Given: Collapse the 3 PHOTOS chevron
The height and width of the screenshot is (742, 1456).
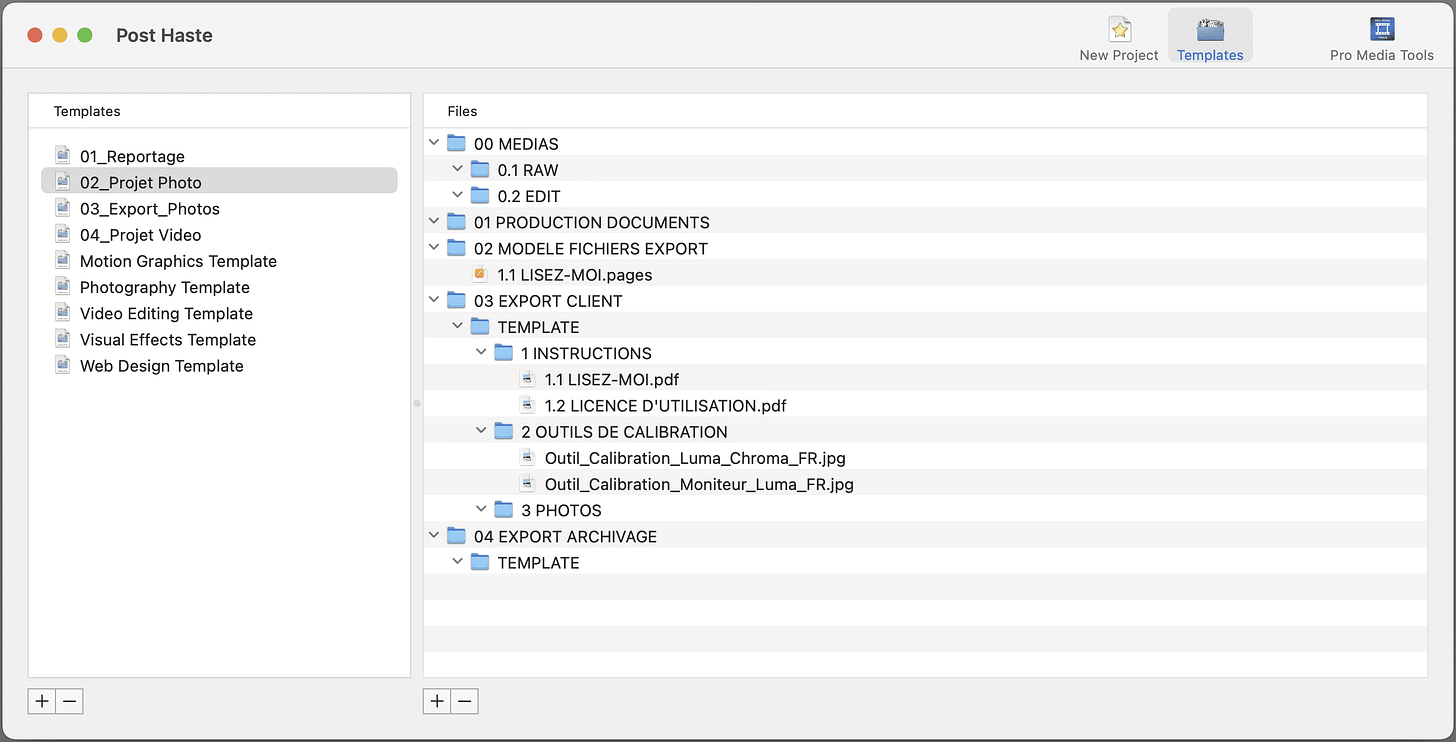Looking at the screenshot, I should 482,510.
